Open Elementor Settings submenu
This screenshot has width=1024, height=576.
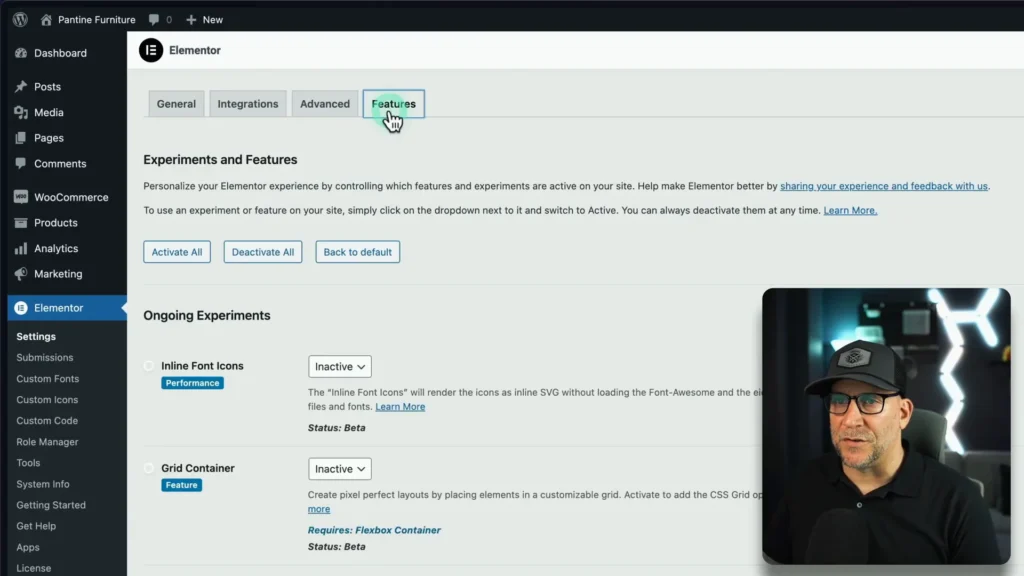tap(36, 336)
